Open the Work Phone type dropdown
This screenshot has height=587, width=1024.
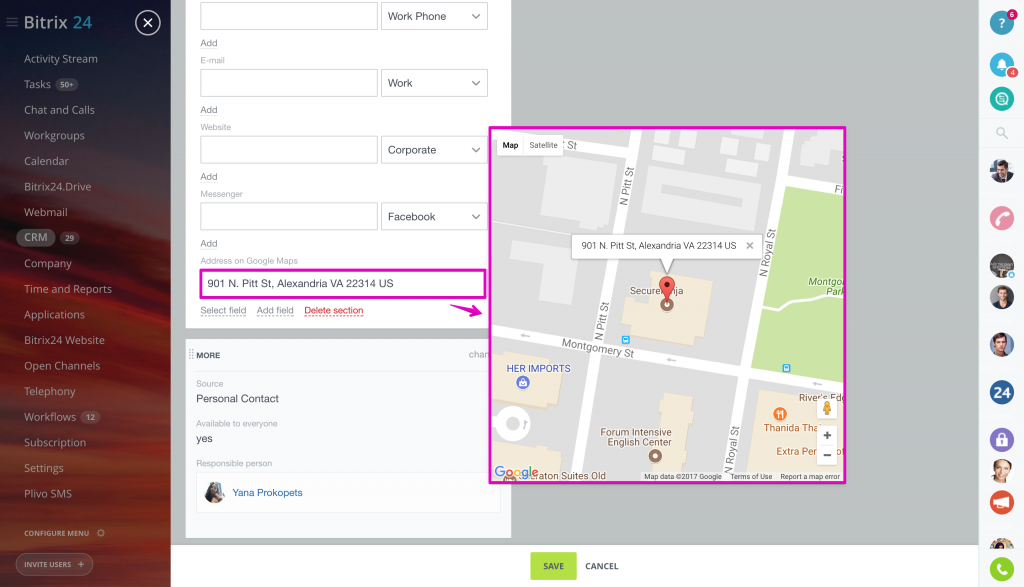tap(434, 16)
